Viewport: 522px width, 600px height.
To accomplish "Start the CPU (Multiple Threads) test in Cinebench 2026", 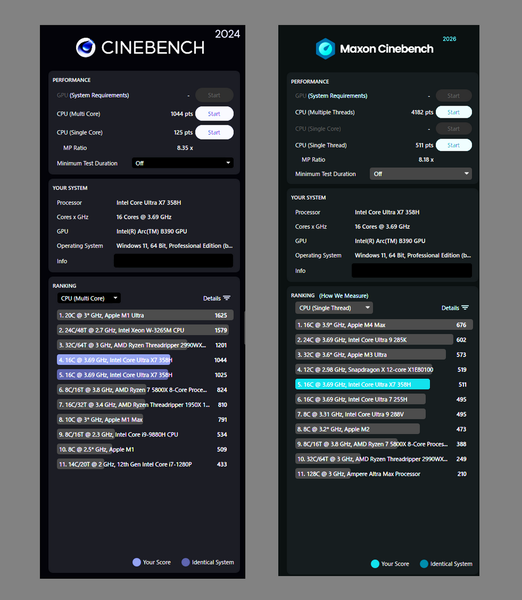I will 454,112.
